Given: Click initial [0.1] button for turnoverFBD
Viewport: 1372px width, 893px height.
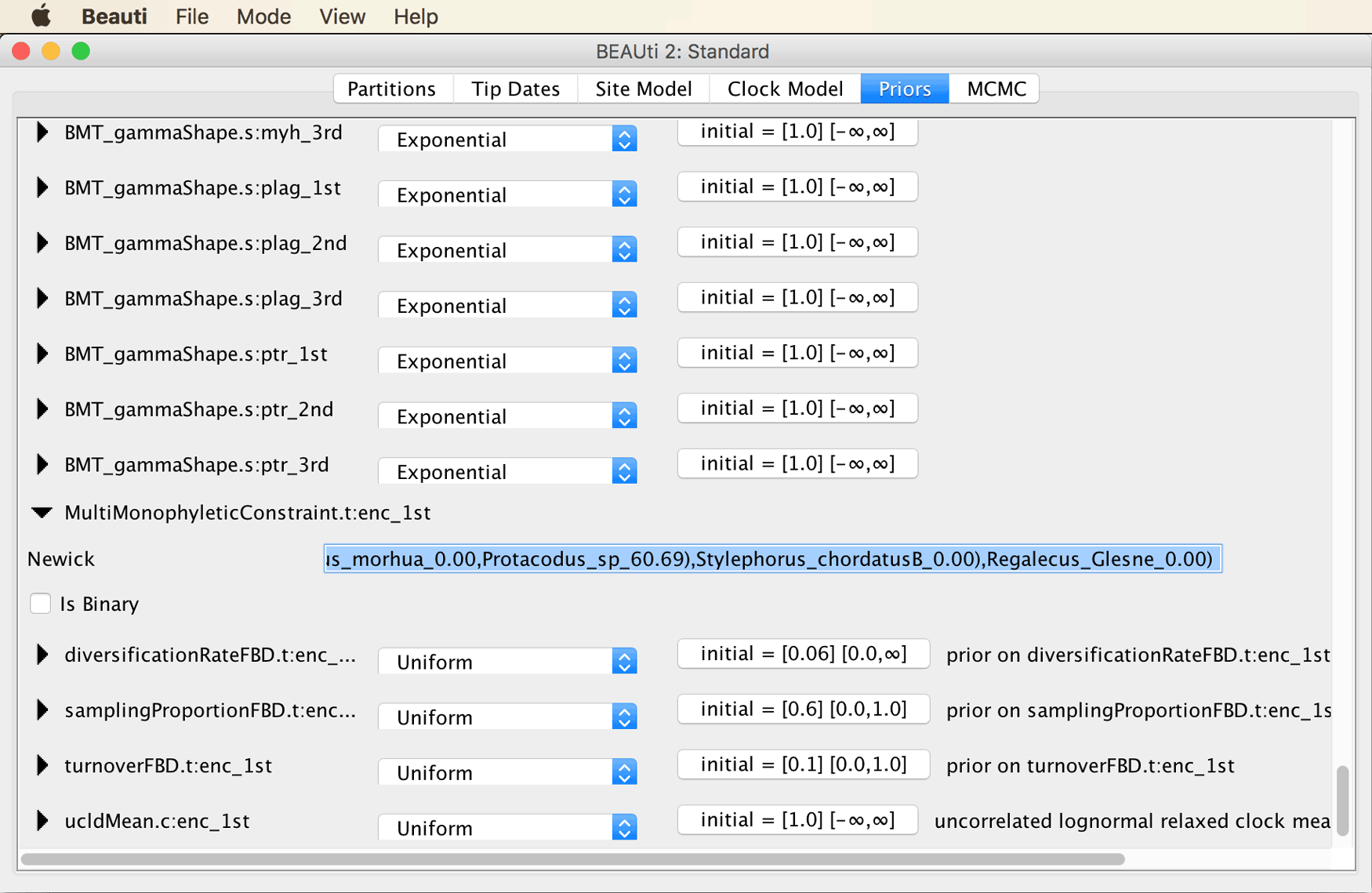Looking at the screenshot, I should point(804,764).
